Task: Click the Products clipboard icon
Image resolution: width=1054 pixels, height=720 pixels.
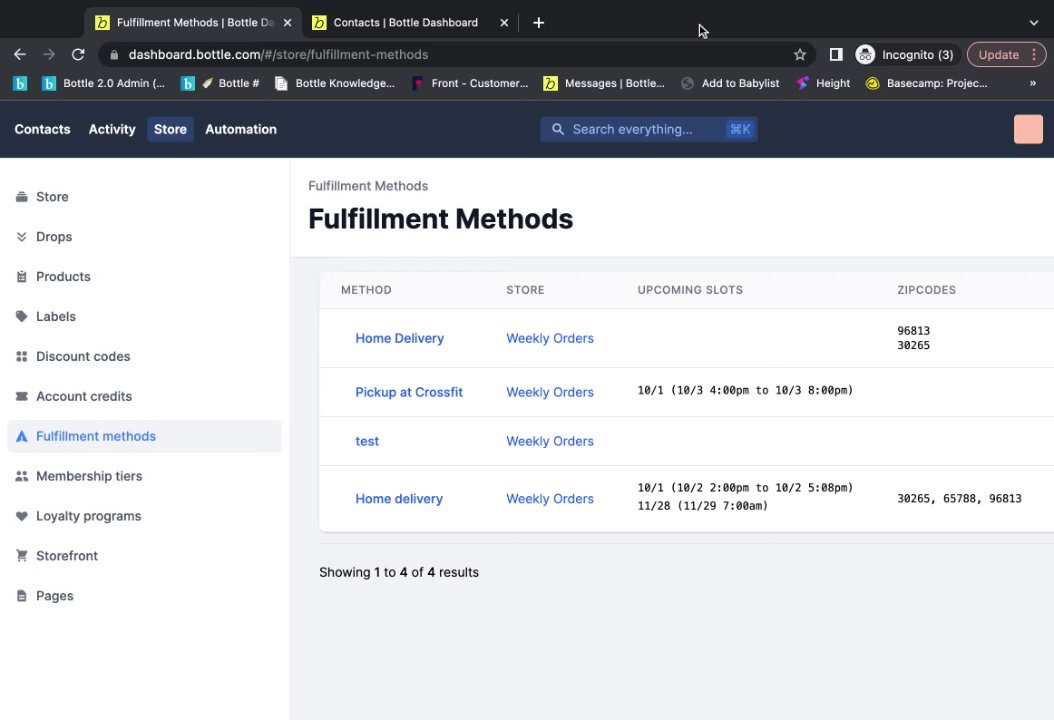Action: pyautogui.click(x=22, y=277)
